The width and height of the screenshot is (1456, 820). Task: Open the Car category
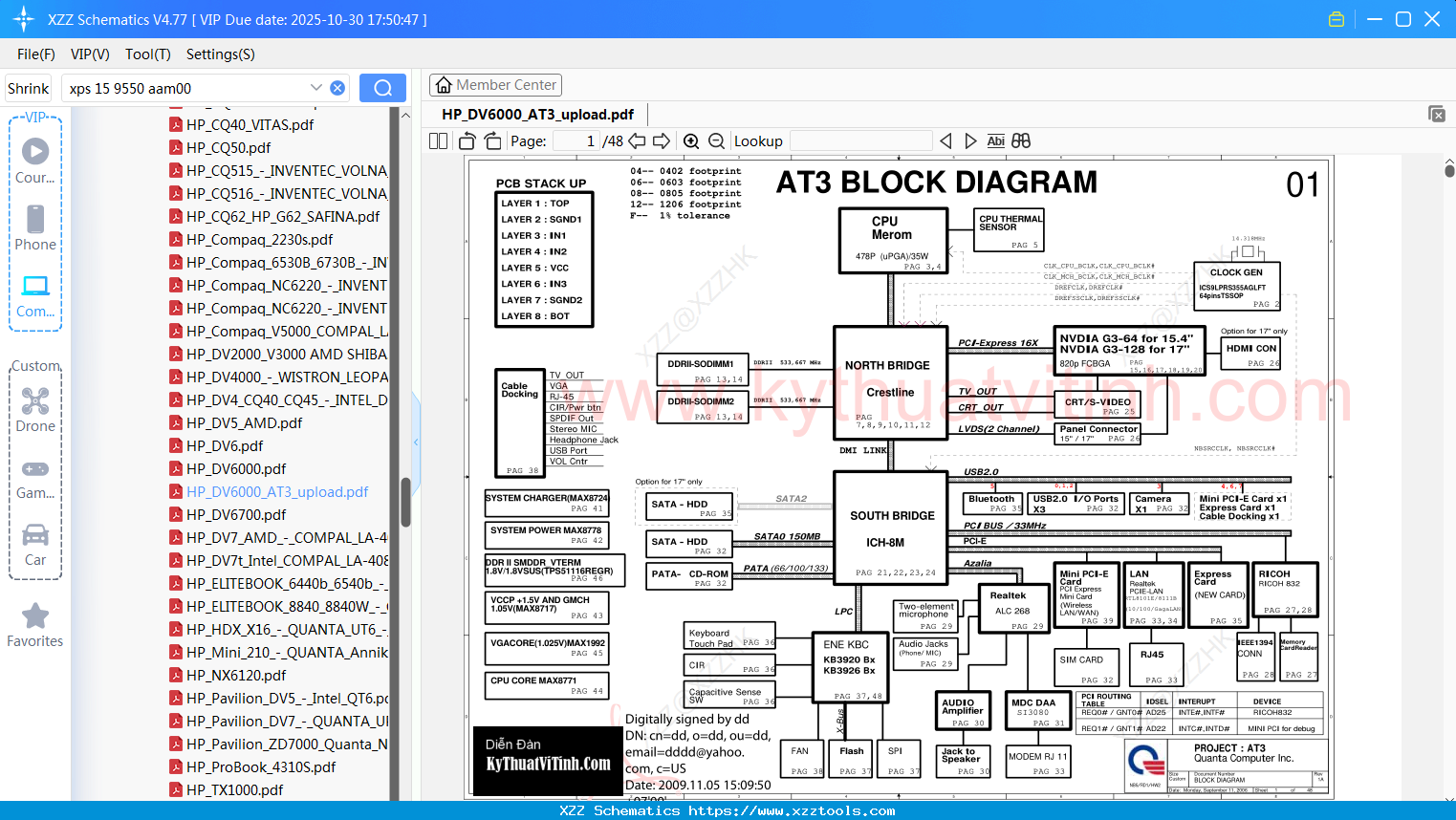pyautogui.click(x=35, y=545)
